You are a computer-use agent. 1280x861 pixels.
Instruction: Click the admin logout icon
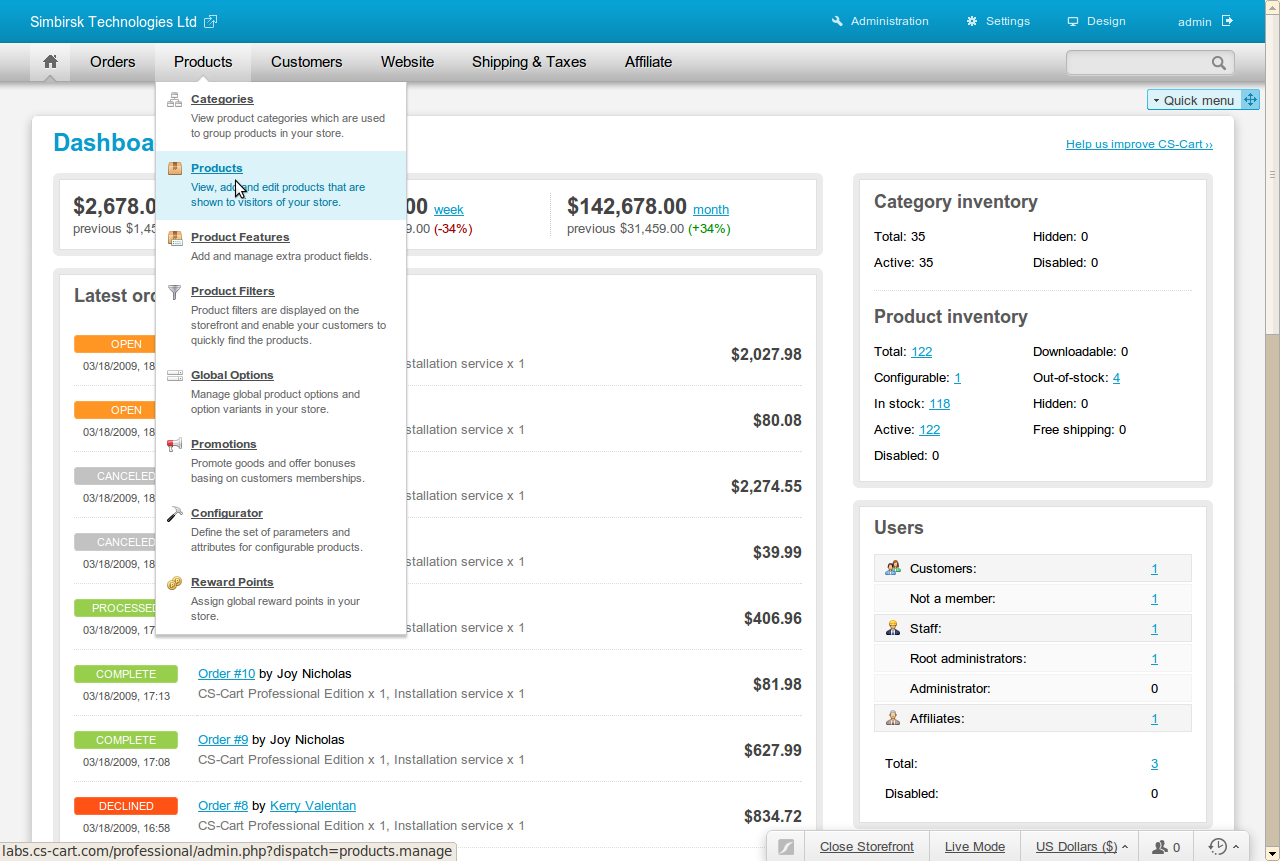(x=1228, y=21)
